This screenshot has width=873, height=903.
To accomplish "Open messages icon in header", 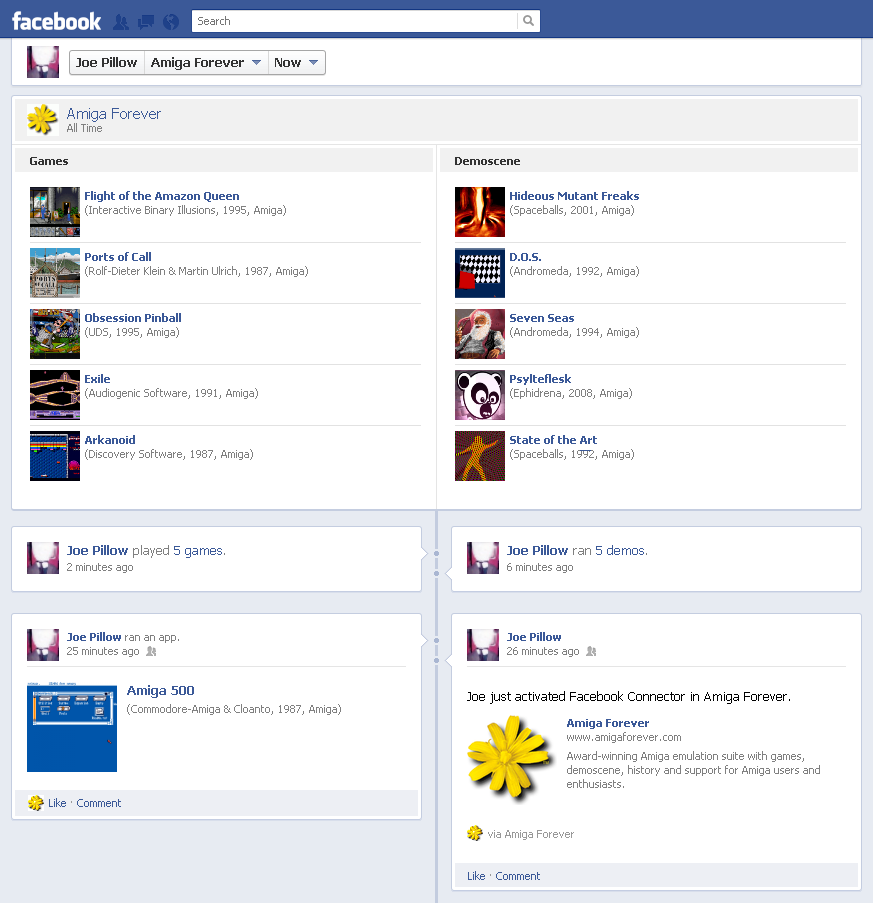I will (146, 22).
